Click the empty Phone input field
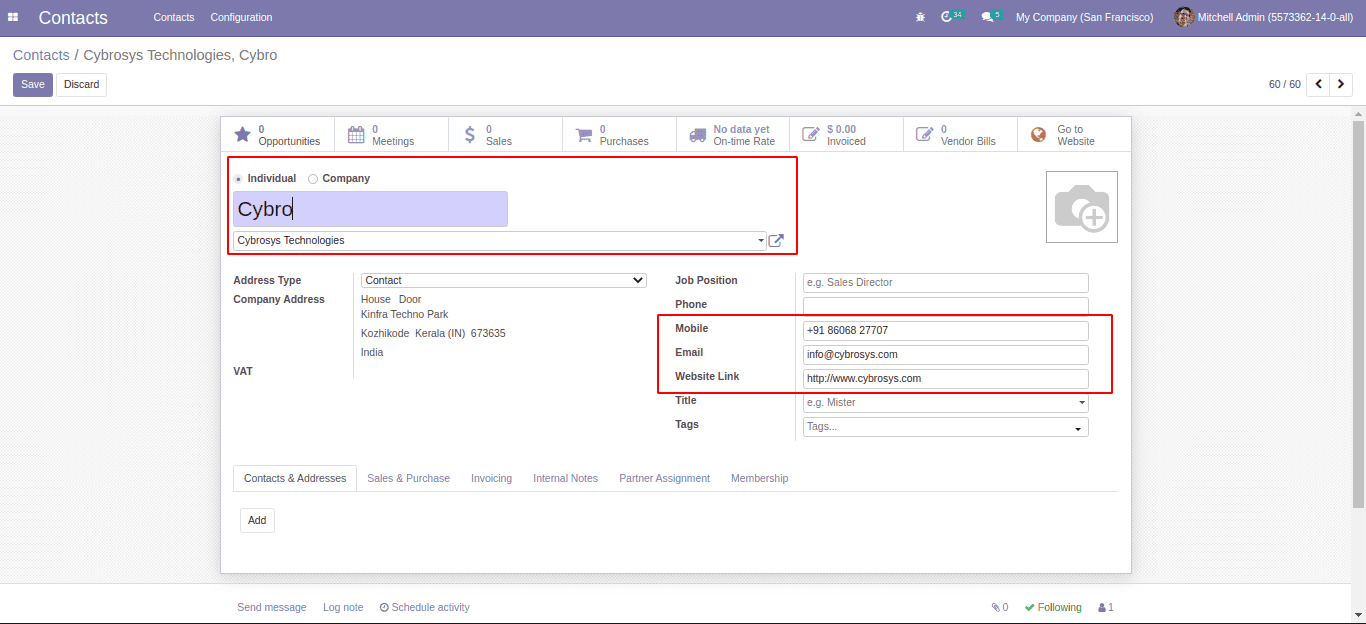 [x=945, y=307]
